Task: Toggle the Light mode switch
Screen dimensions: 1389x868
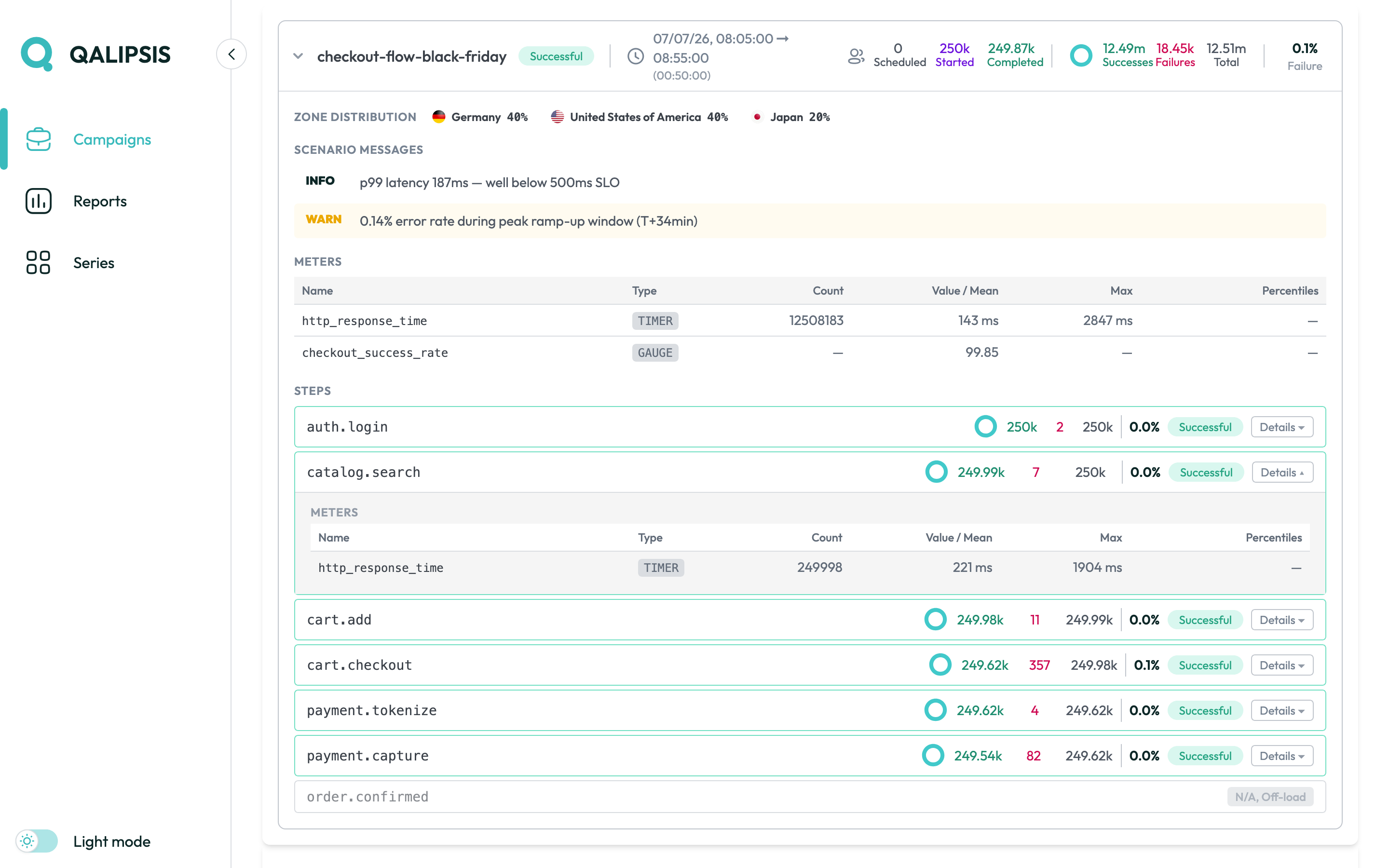Action: click(37, 841)
